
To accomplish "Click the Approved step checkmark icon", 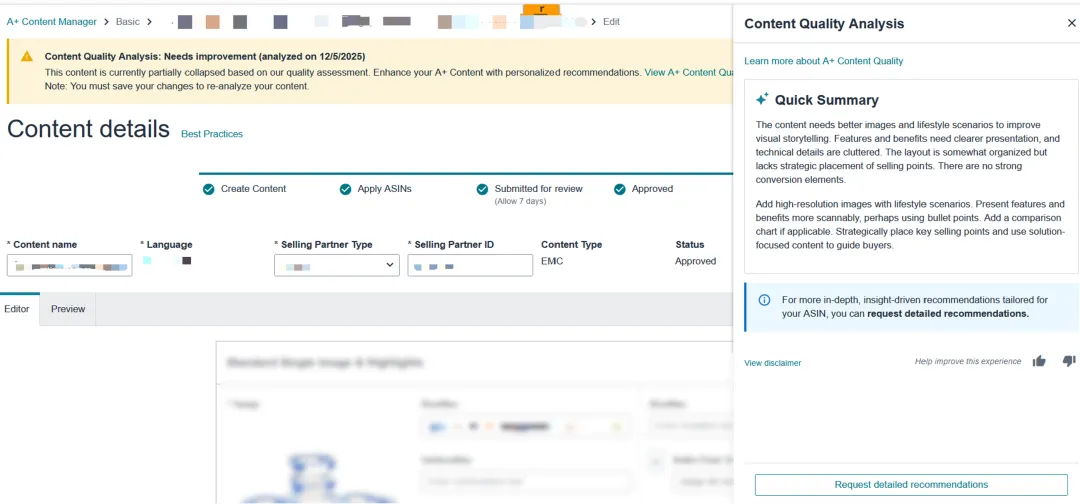I will (619, 189).
